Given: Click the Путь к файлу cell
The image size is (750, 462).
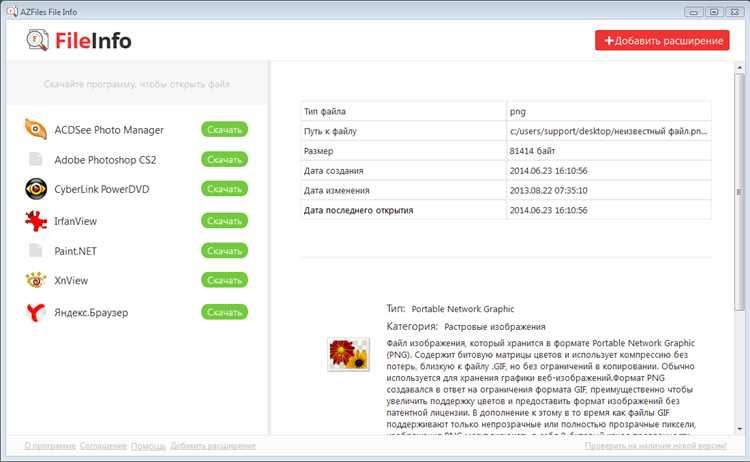Looking at the screenshot, I should pos(403,131).
